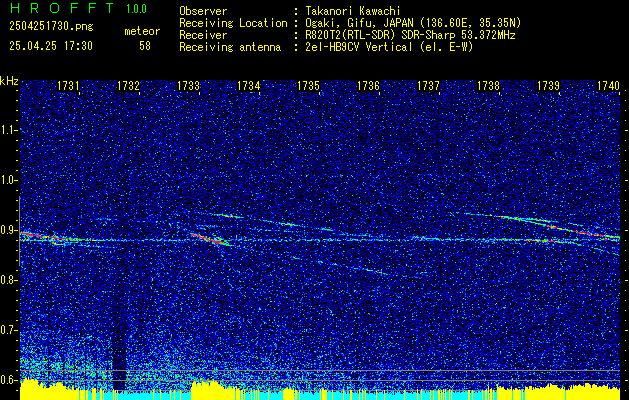The image size is (629, 400).
Task: Click the 1739 time marker
Action: (548, 86)
